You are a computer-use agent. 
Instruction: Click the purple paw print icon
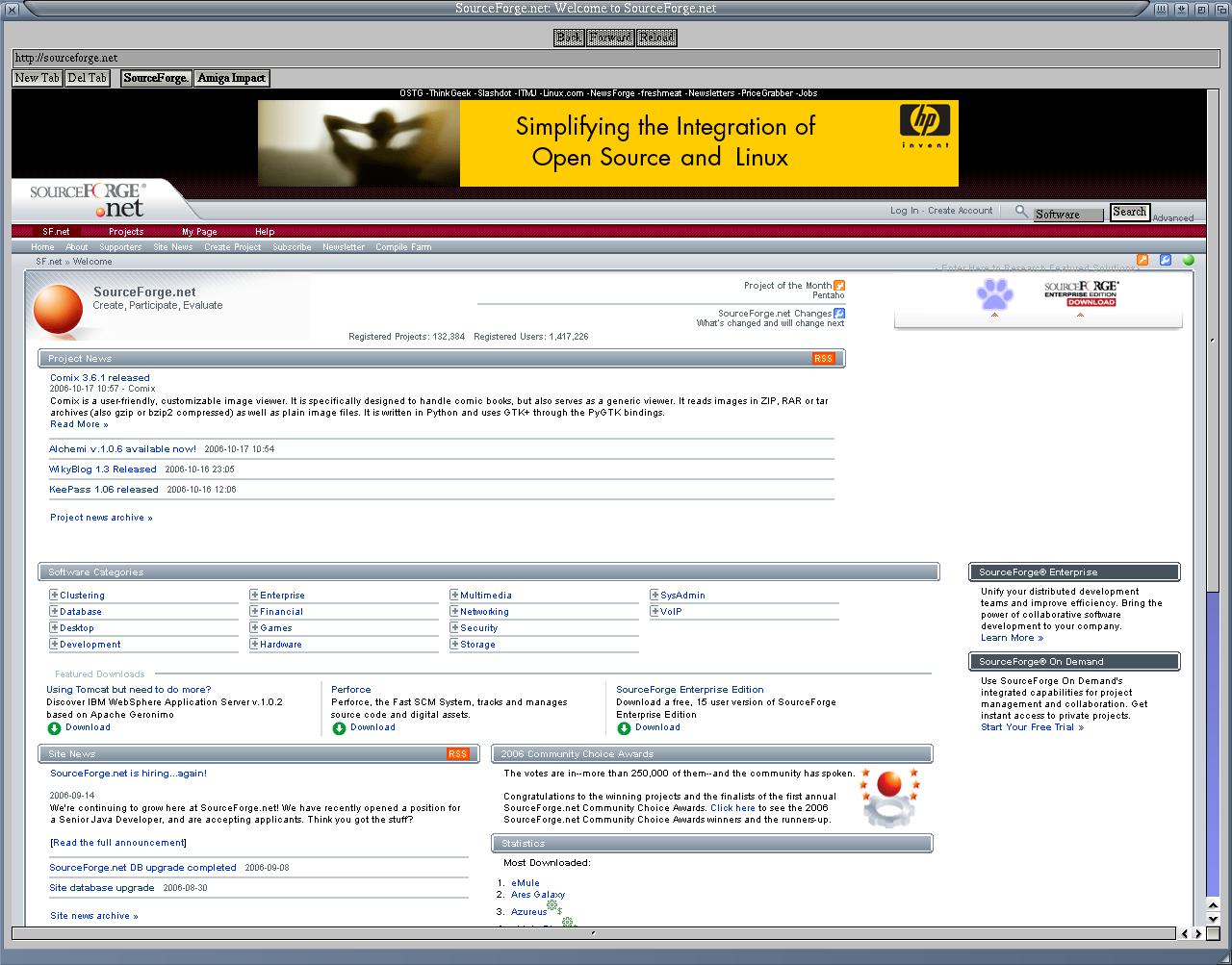coord(995,293)
